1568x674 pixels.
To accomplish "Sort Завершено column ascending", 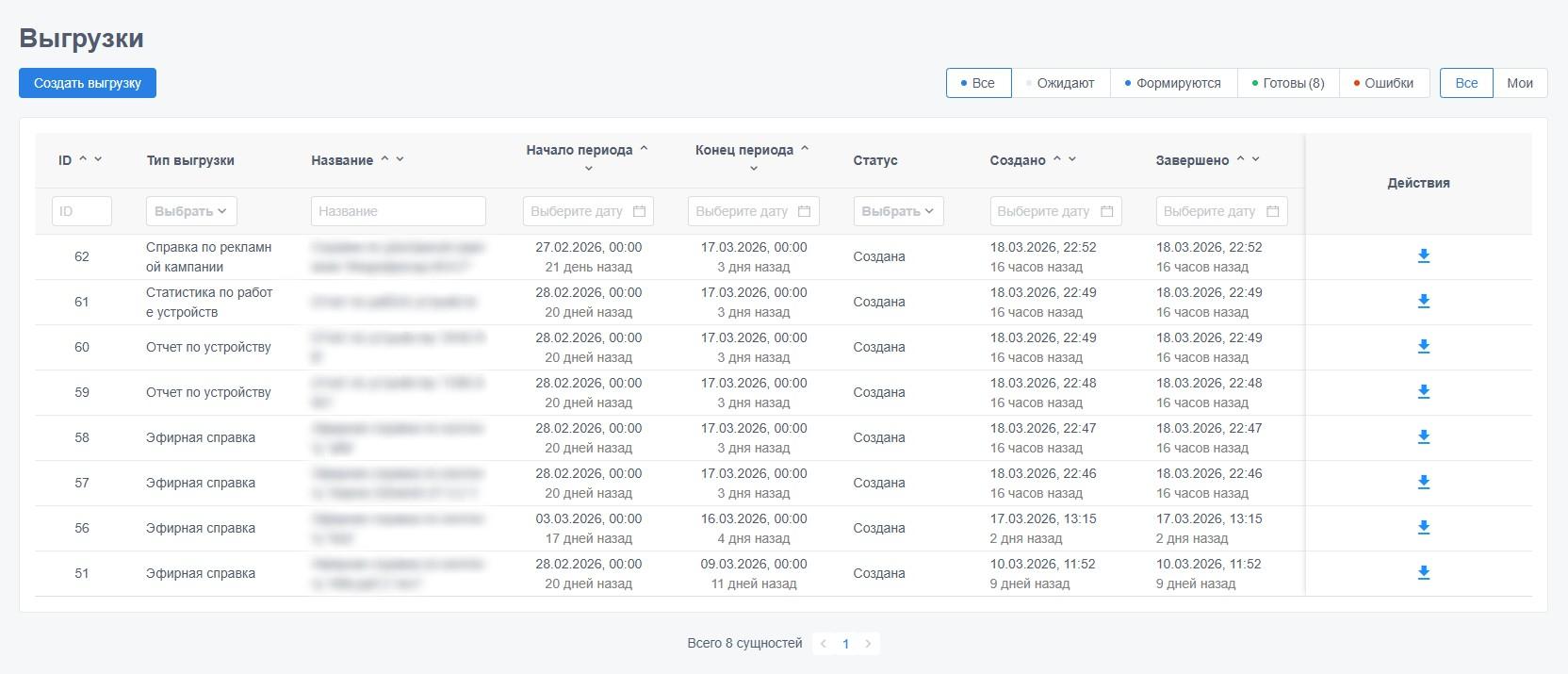I will [x=1240, y=159].
